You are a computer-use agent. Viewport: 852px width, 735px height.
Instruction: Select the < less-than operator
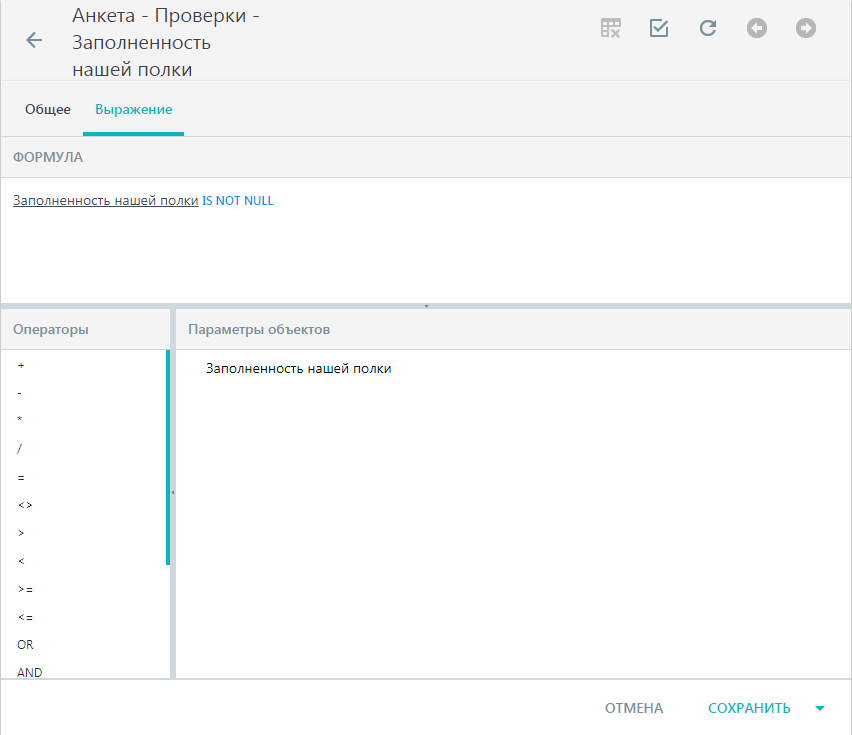click(x=21, y=561)
